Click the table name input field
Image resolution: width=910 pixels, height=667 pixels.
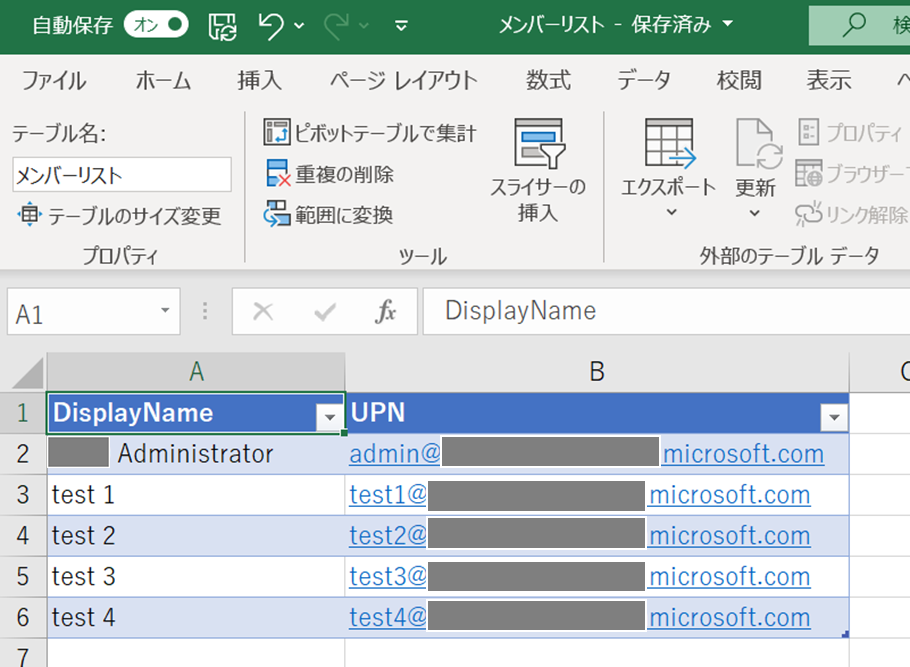(121, 175)
